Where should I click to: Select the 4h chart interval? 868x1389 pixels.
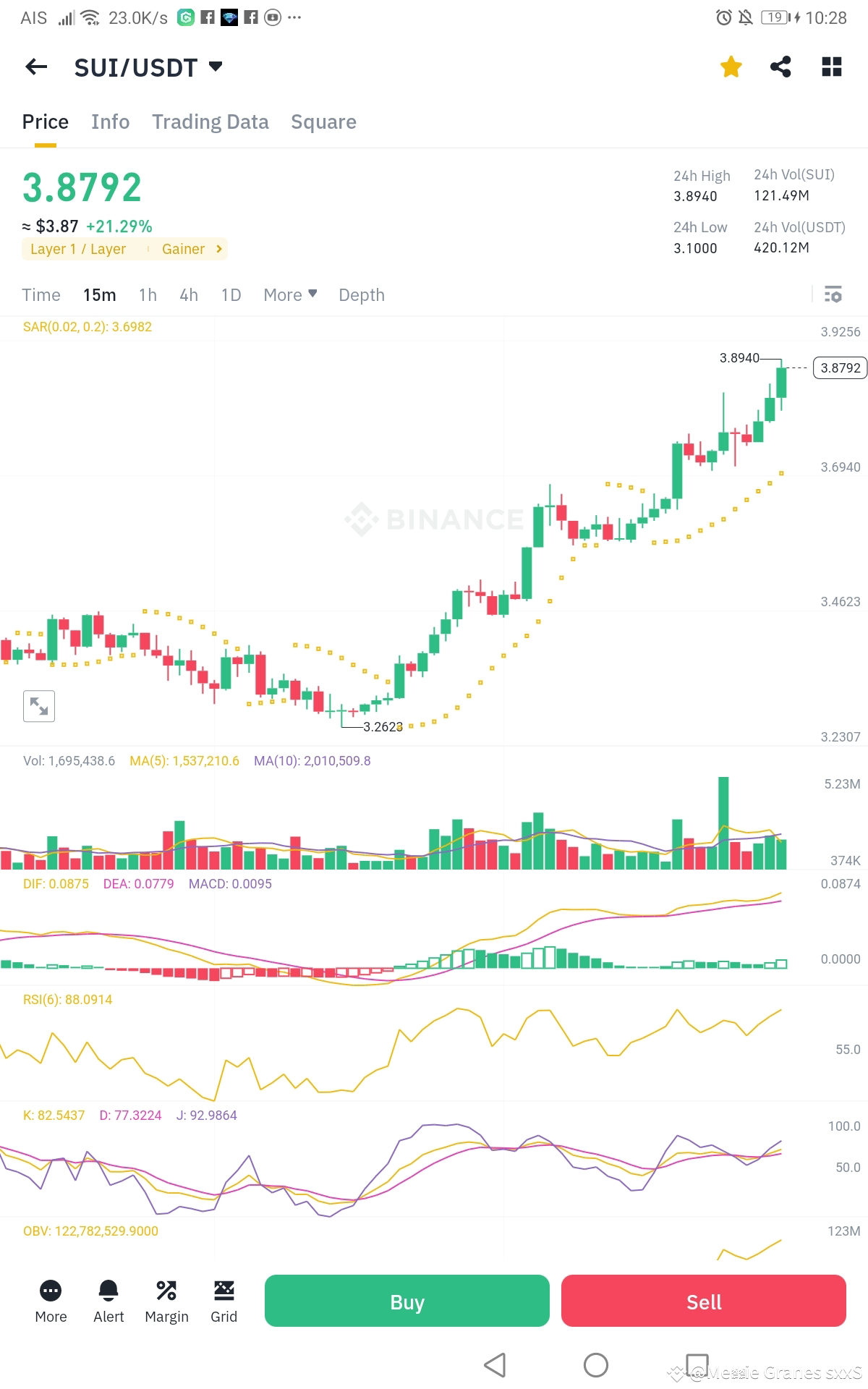click(189, 295)
